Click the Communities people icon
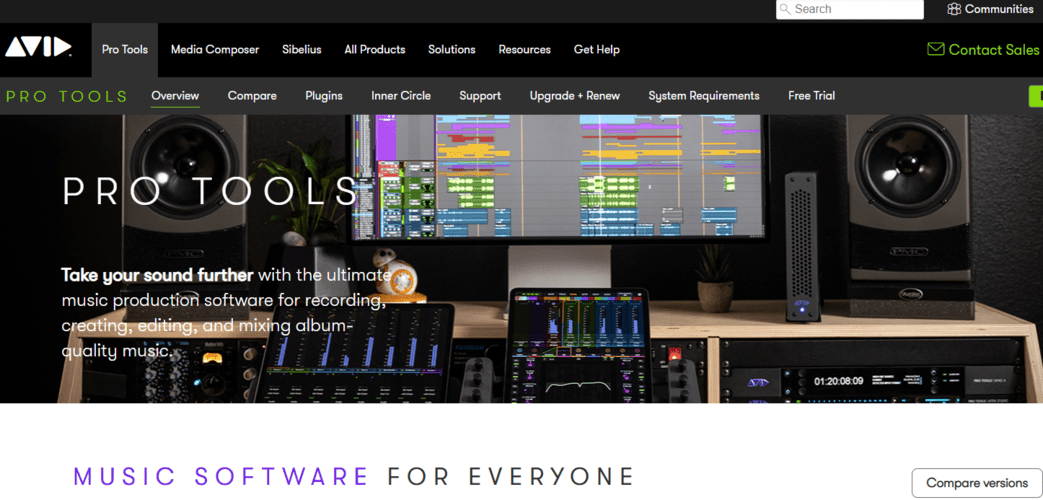The image size is (1043, 500). pos(955,9)
